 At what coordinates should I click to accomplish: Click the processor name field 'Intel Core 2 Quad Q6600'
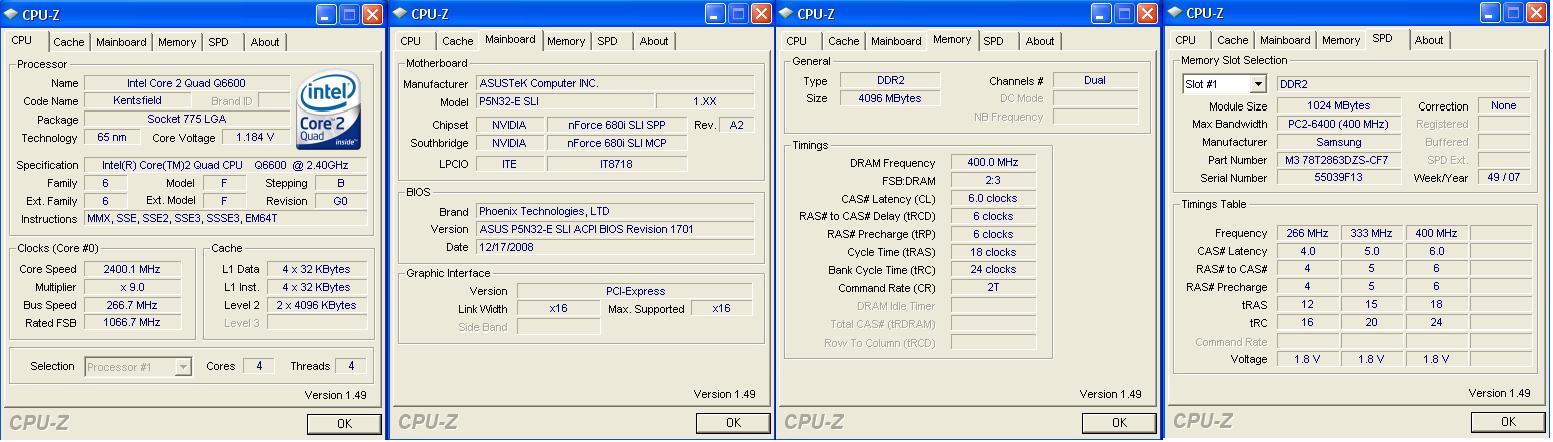[x=187, y=83]
